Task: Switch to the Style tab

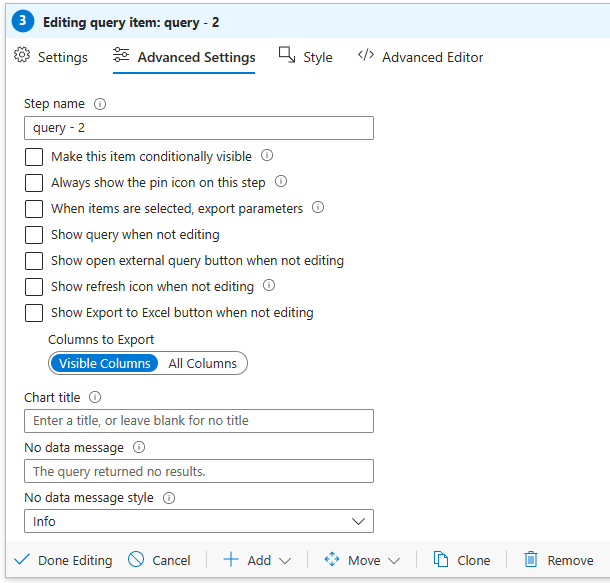Action: pyautogui.click(x=306, y=57)
